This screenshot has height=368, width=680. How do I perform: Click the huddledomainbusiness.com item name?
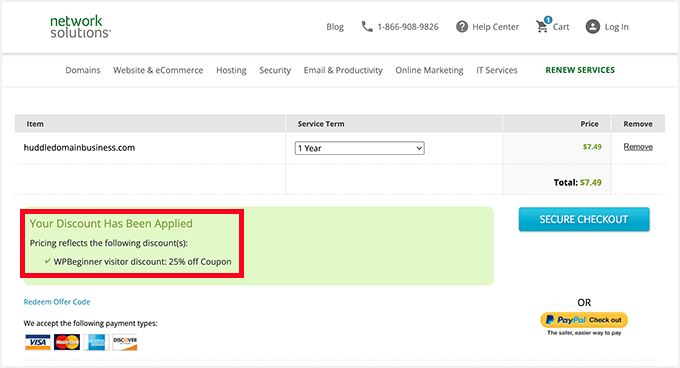(x=79, y=147)
